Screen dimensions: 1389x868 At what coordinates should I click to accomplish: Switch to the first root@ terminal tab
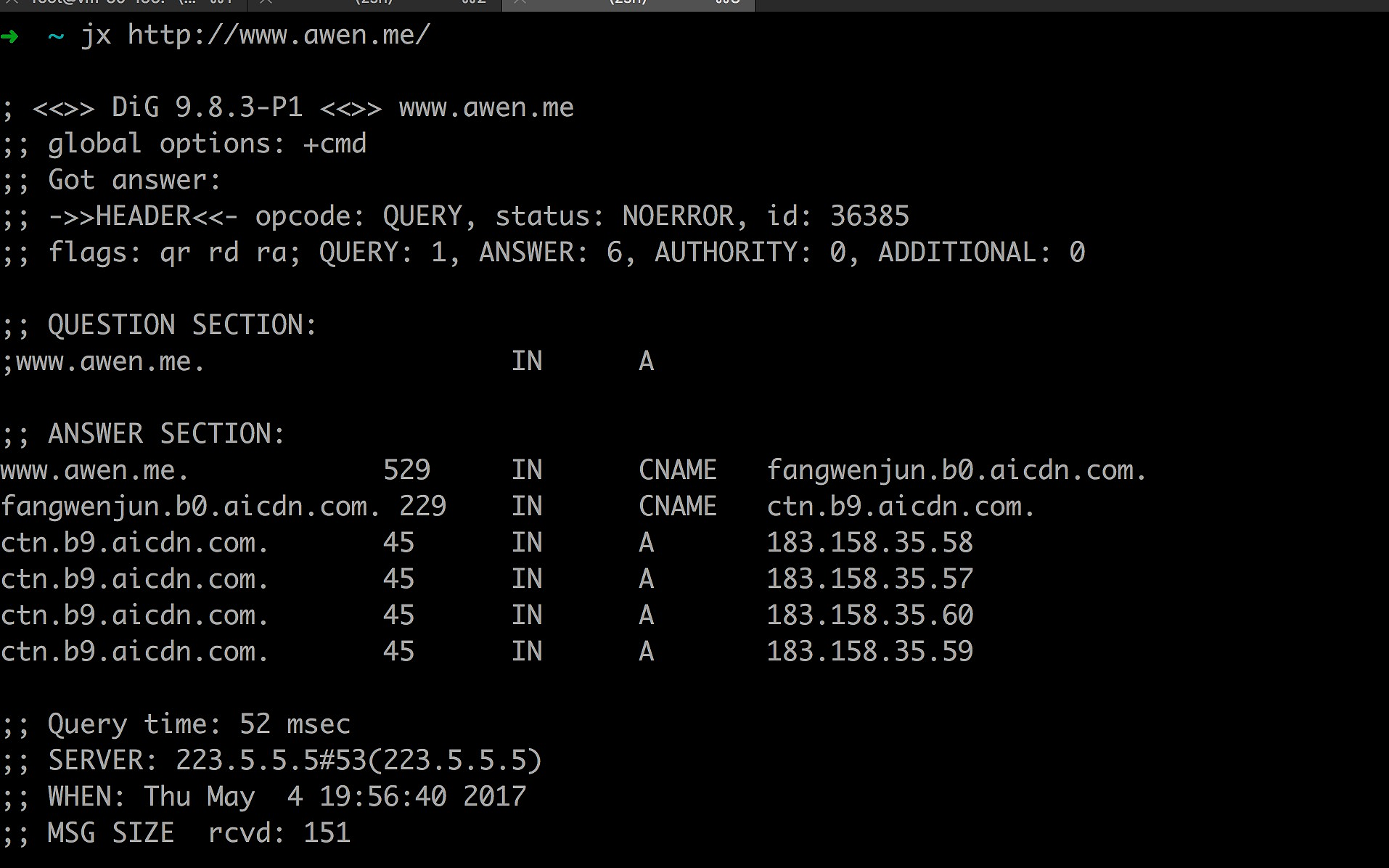[x=131, y=3]
